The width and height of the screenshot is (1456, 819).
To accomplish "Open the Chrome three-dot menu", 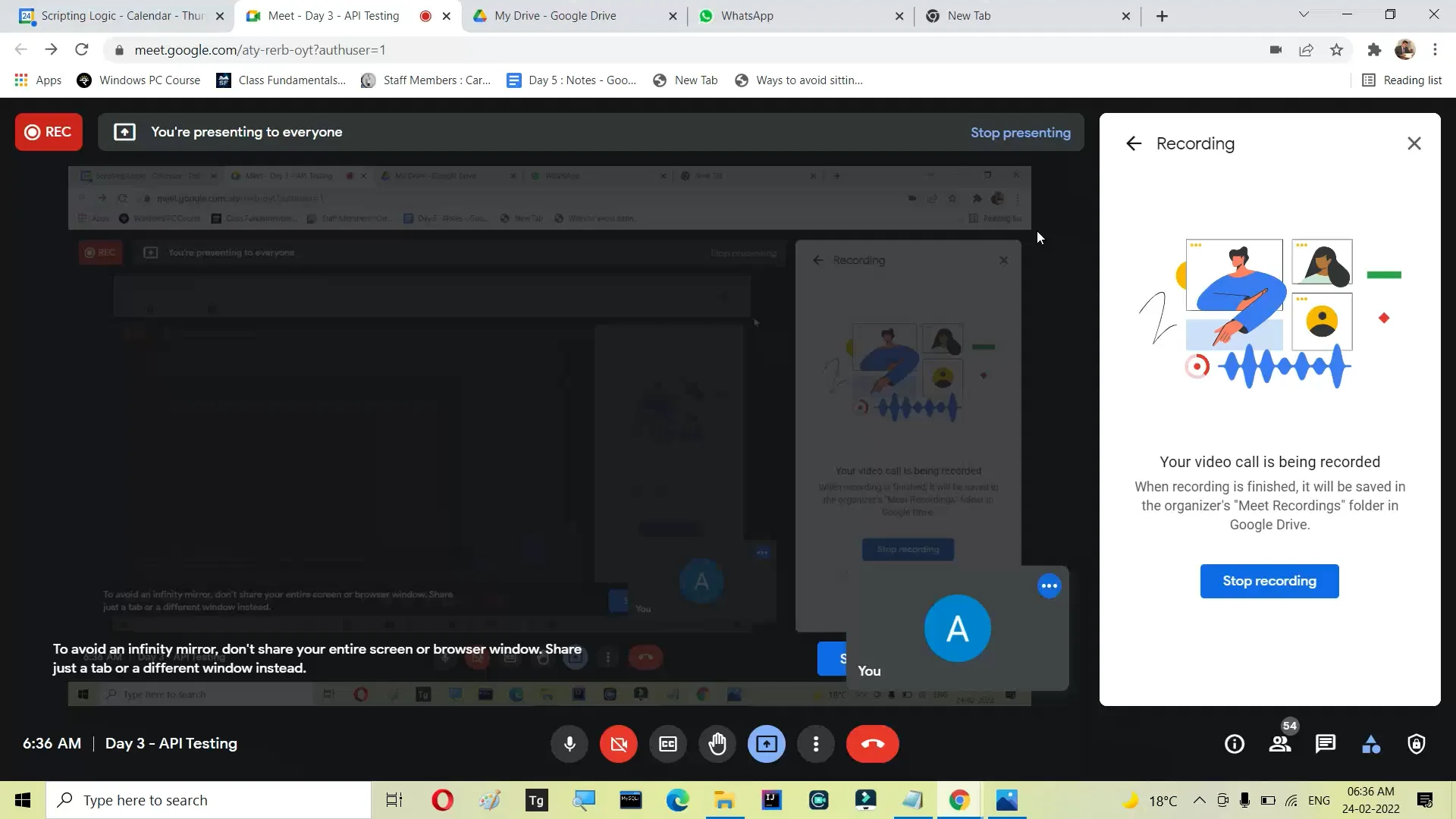I will [1435, 50].
